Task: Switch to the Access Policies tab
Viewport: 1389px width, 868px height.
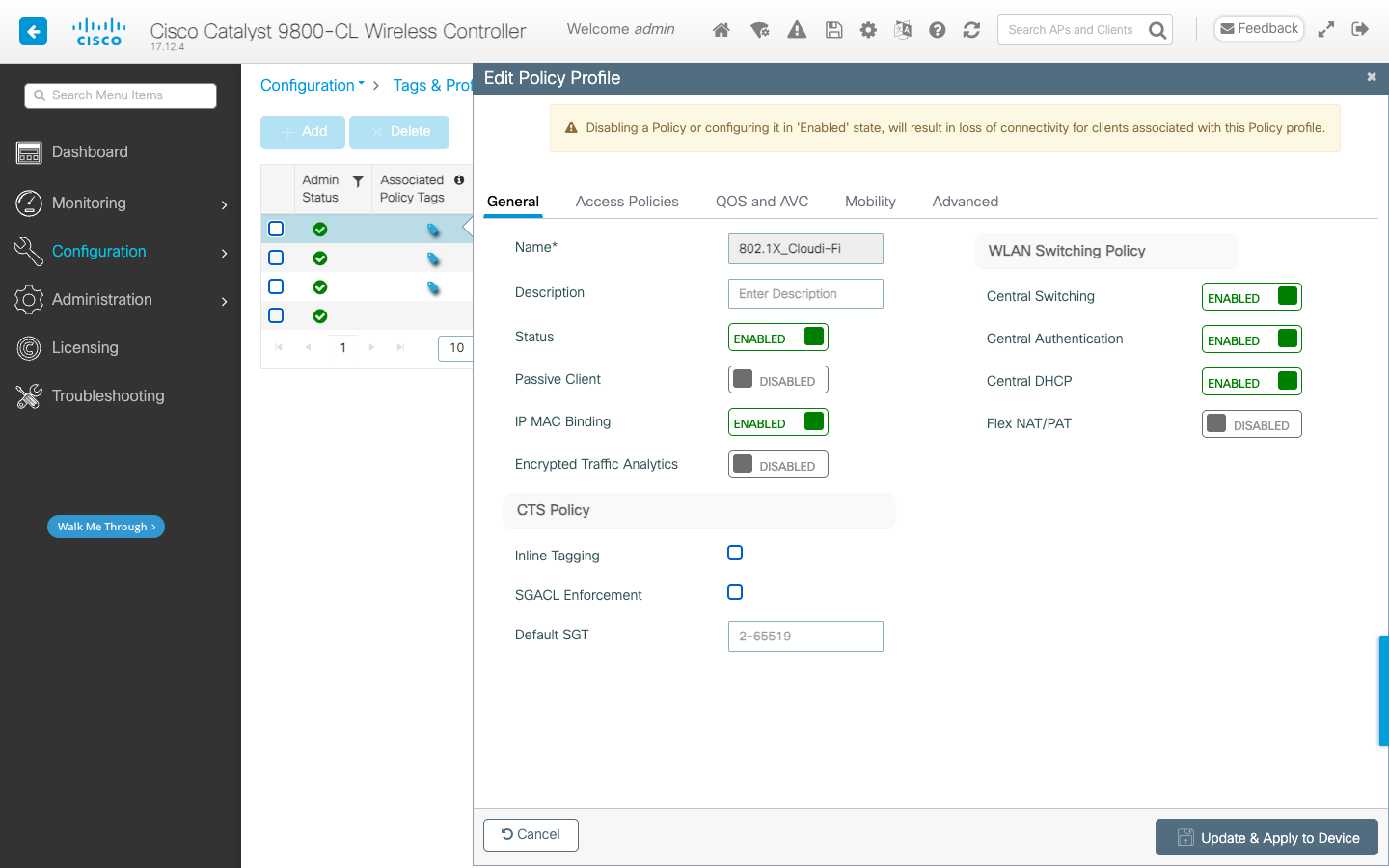Action: coord(627,202)
